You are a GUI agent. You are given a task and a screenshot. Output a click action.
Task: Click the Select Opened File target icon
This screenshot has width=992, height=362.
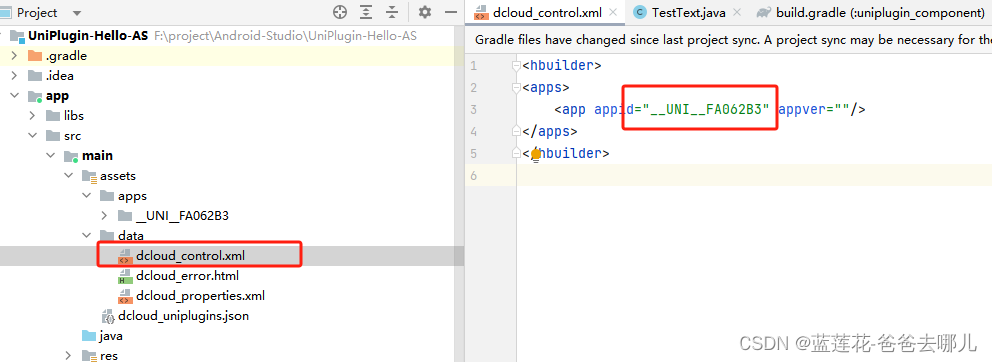[340, 12]
